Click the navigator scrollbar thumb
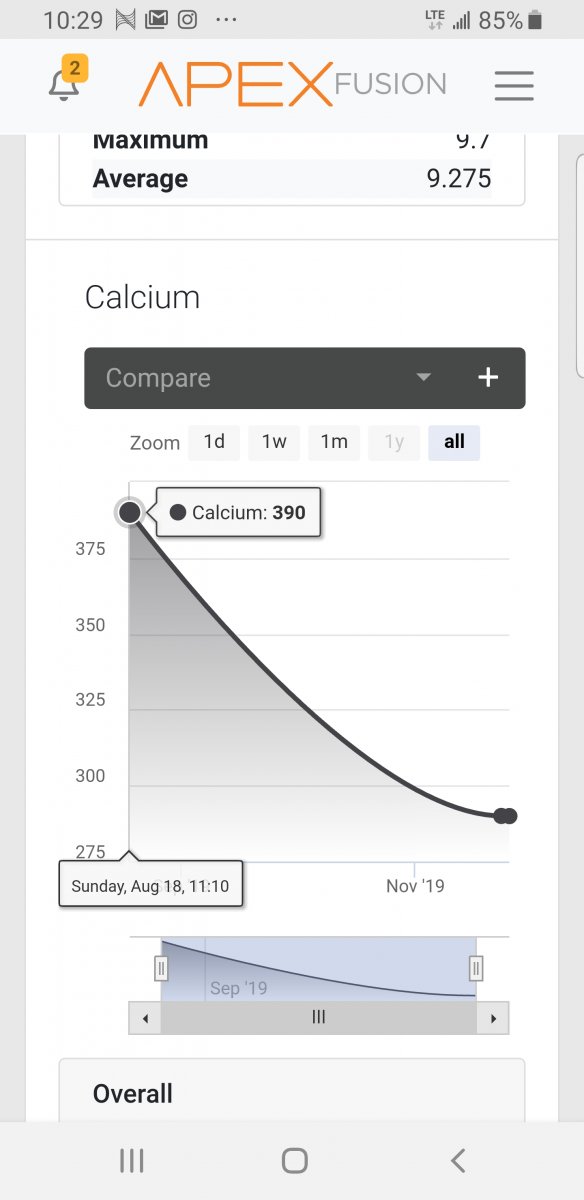This screenshot has width=584, height=1200. click(319, 1018)
